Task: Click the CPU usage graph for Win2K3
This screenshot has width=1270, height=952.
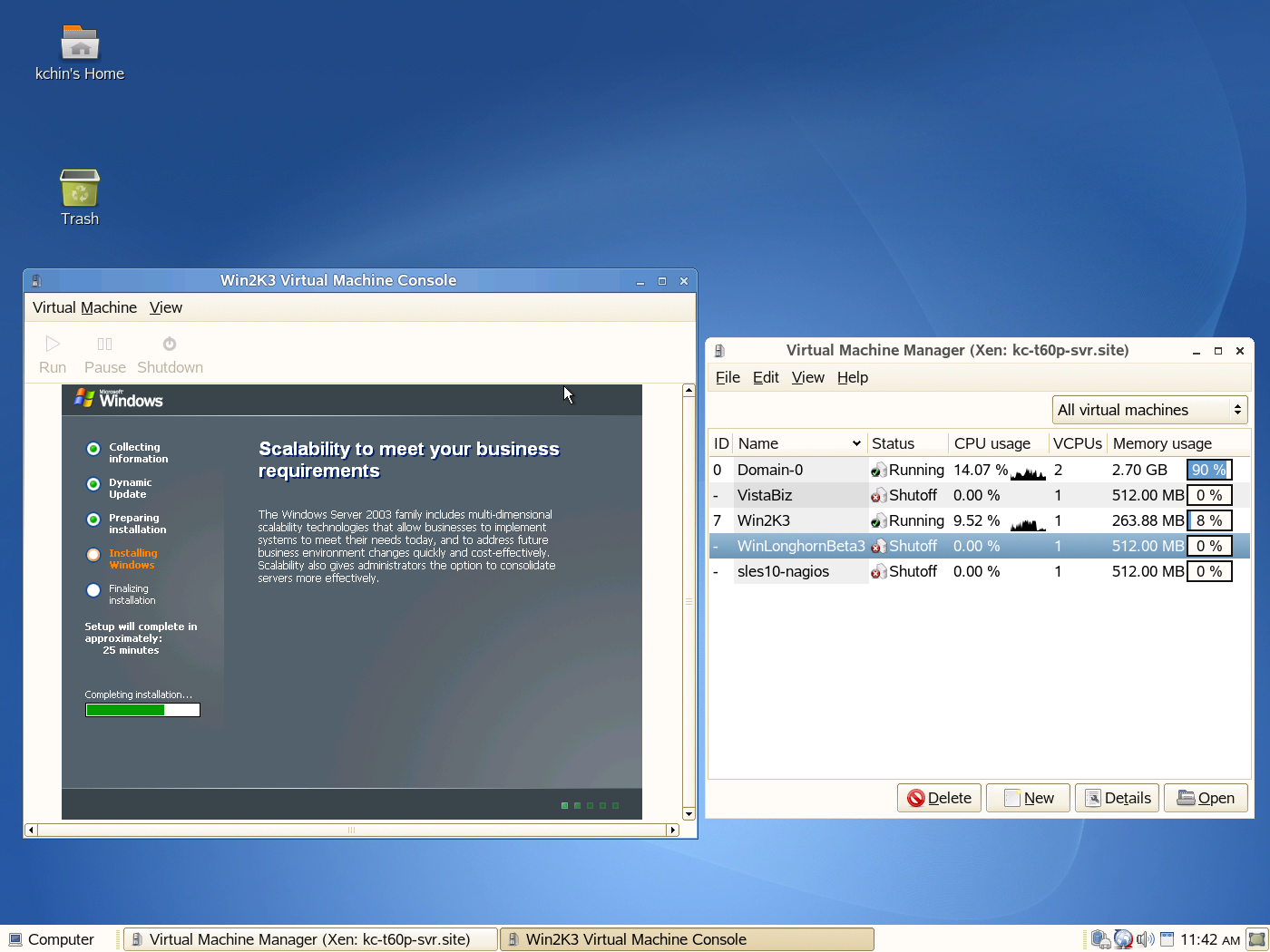Action: (1027, 524)
